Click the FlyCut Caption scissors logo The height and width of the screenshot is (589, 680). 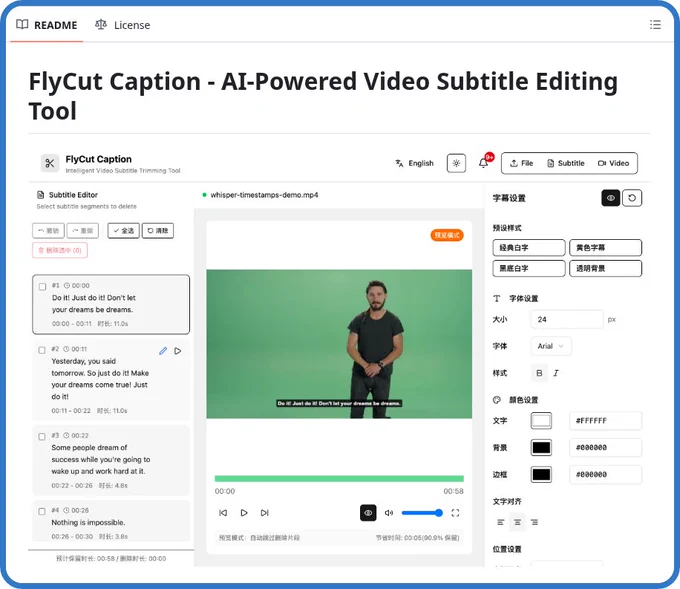50,164
